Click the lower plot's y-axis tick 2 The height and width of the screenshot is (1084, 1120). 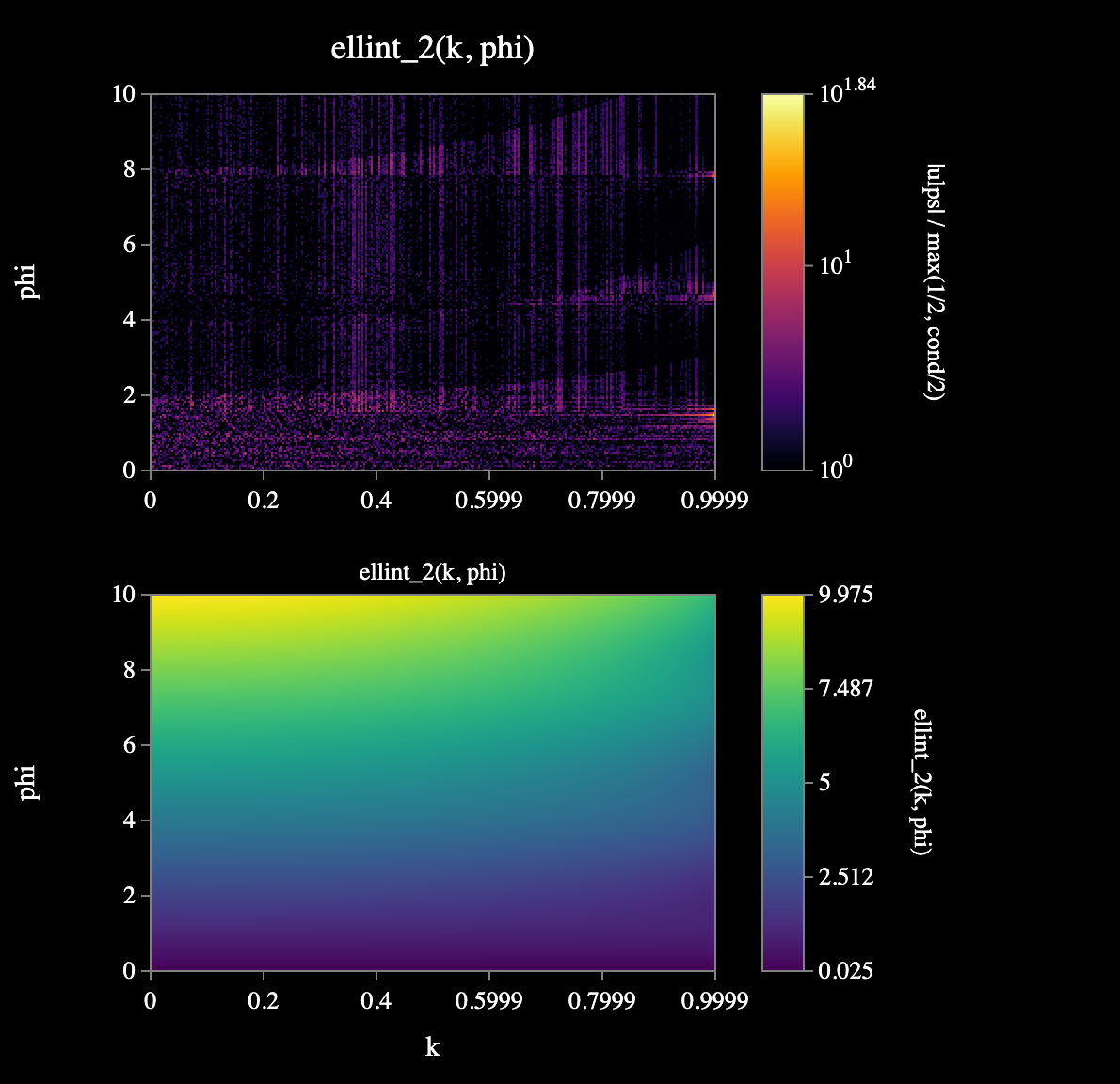pyautogui.click(x=129, y=896)
